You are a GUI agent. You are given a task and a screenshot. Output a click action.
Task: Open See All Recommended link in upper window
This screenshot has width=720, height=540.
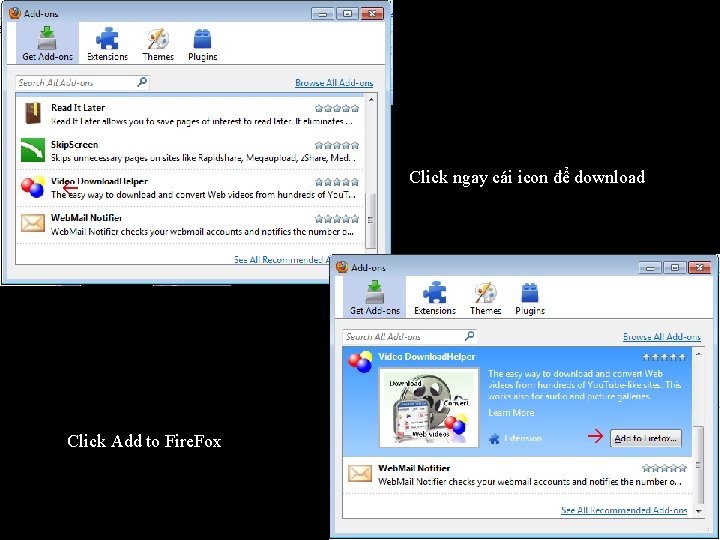click(281, 259)
